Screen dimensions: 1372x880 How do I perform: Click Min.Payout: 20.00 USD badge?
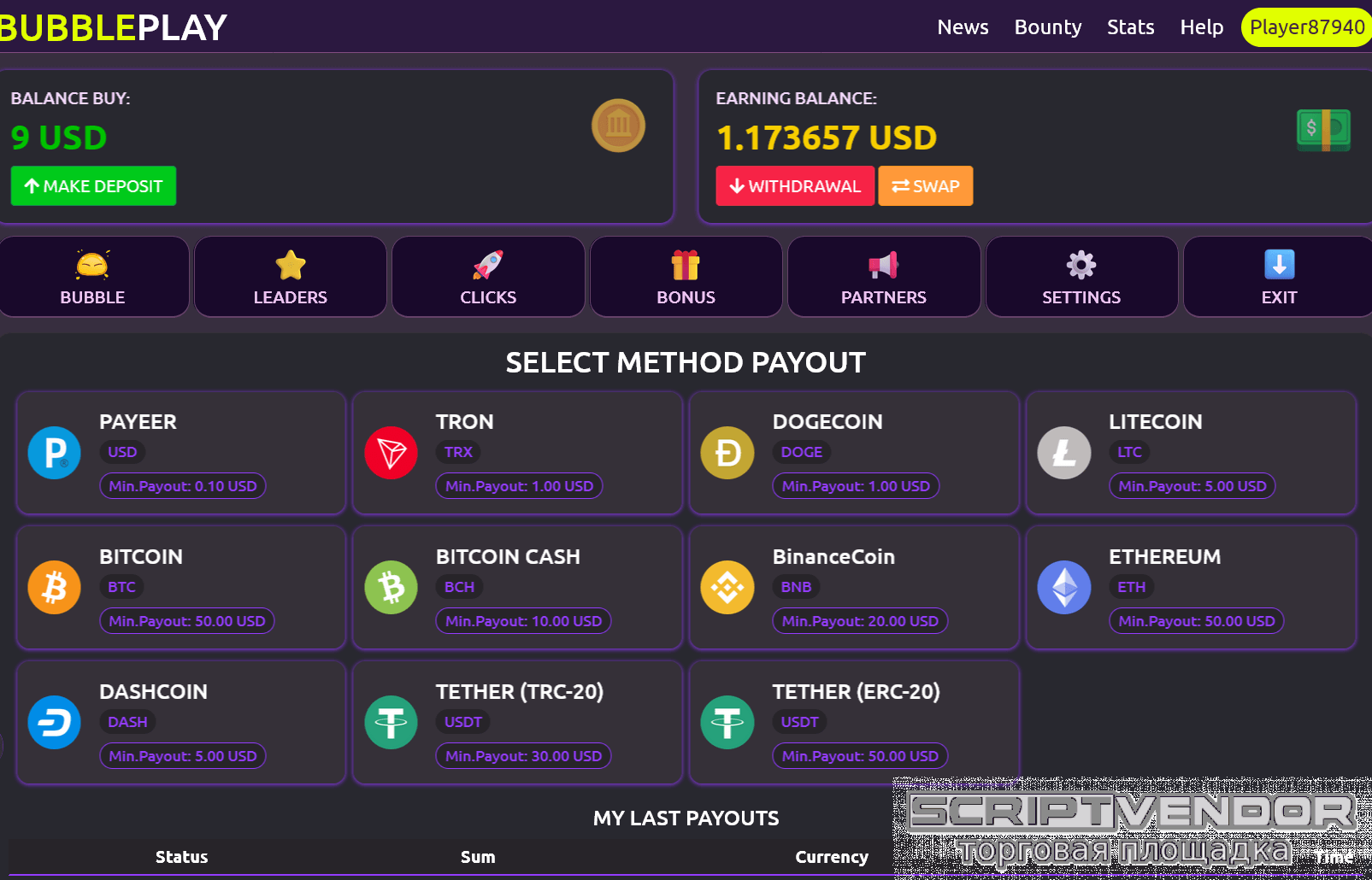(860, 621)
